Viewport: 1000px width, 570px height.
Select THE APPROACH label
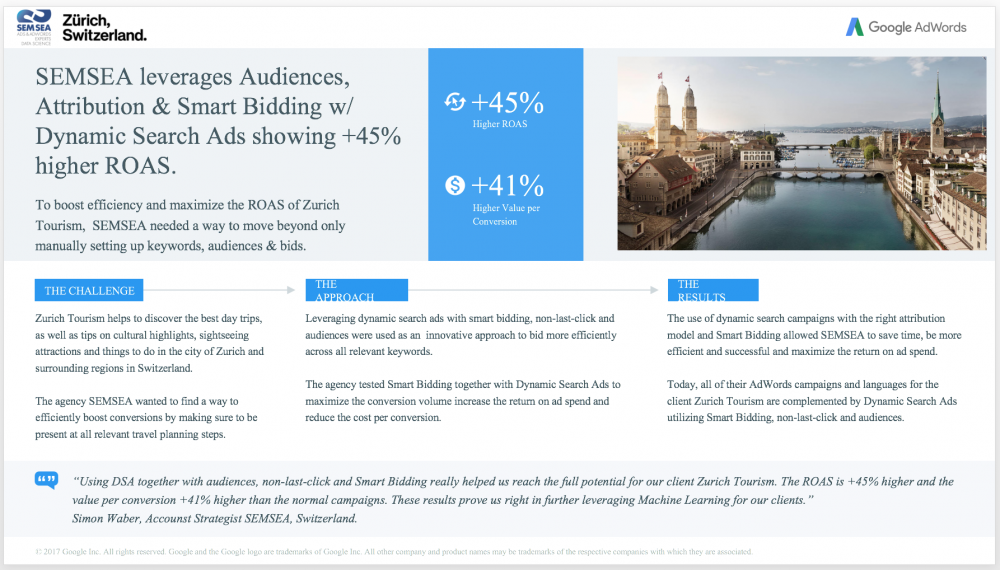click(x=357, y=290)
